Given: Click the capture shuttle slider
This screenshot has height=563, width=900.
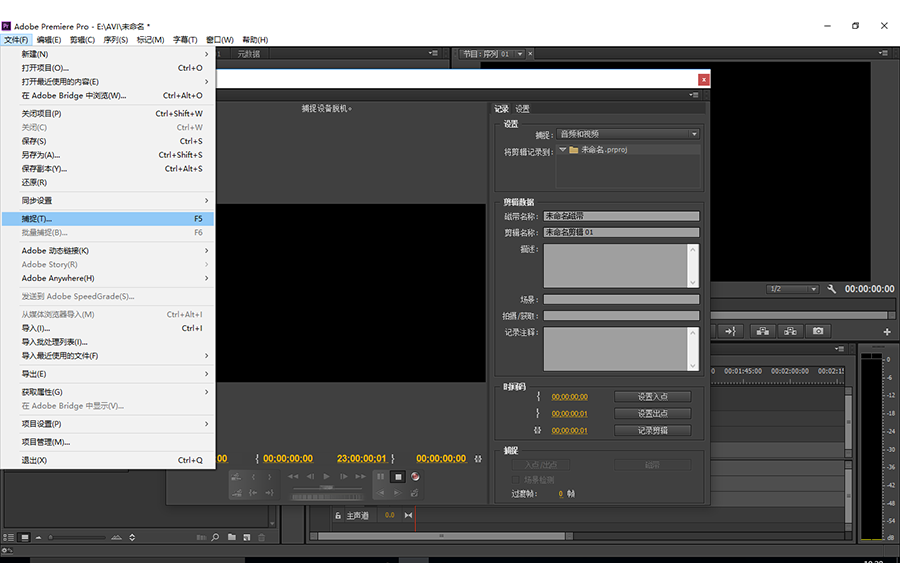Looking at the screenshot, I should [327, 487].
